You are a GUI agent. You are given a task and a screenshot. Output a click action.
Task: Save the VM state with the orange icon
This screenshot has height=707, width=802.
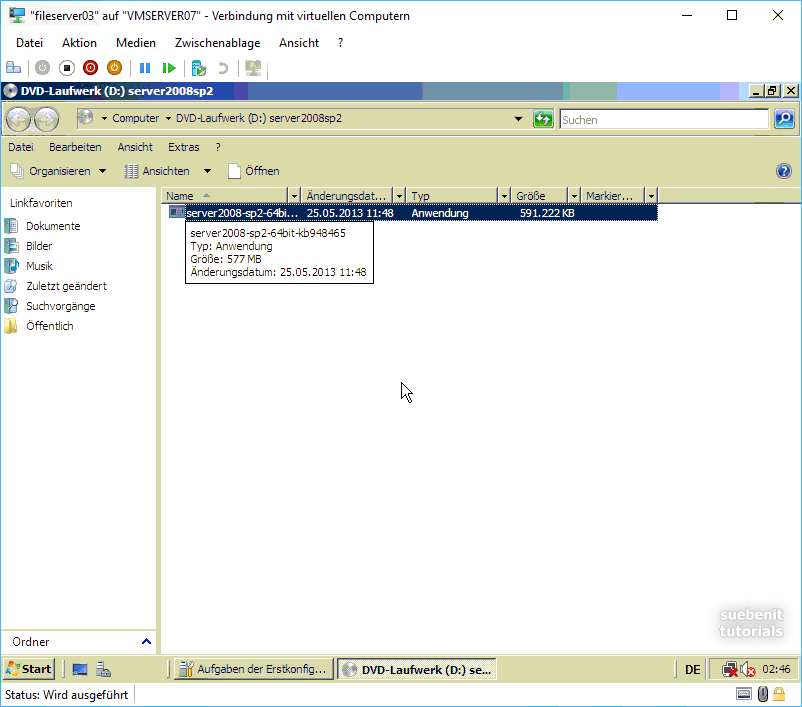115,68
